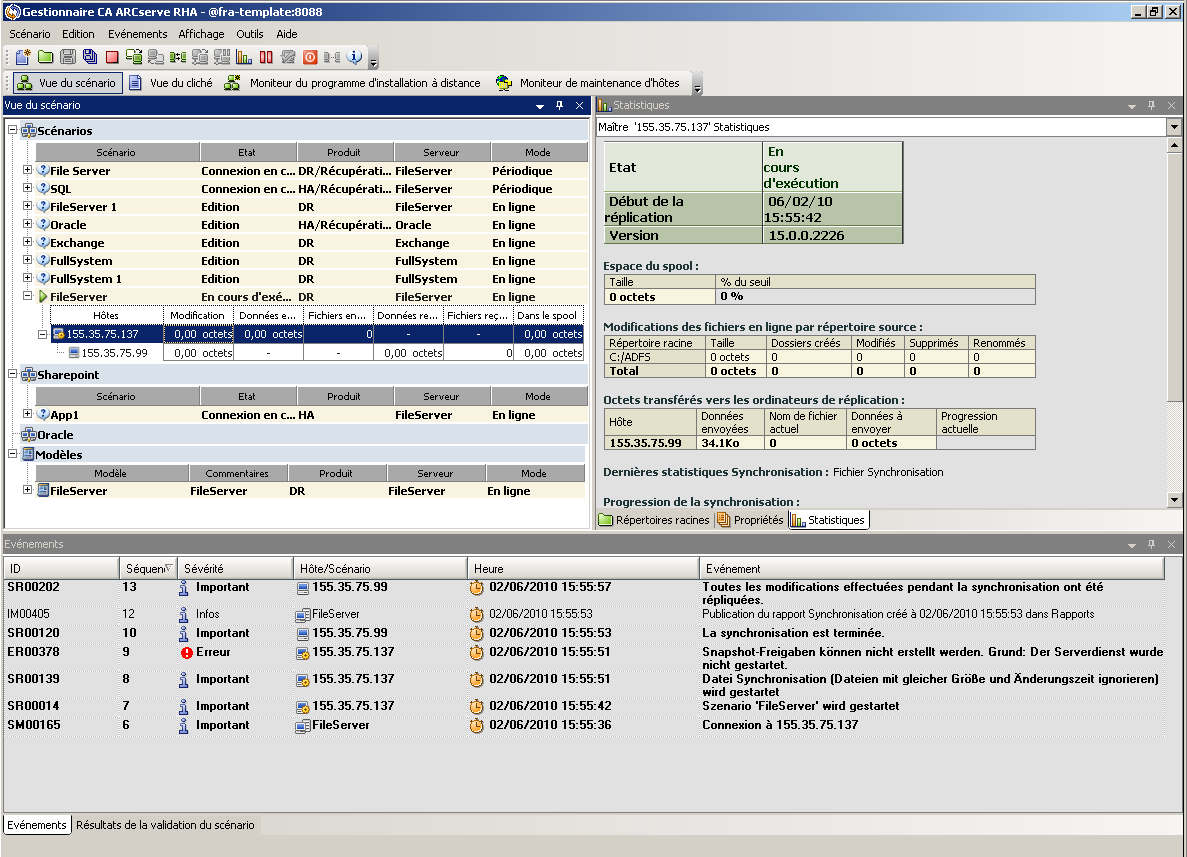The height and width of the screenshot is (857, 1187).
Task: Open the Maître statistics dropdown
Action: tap(1174, 127)
